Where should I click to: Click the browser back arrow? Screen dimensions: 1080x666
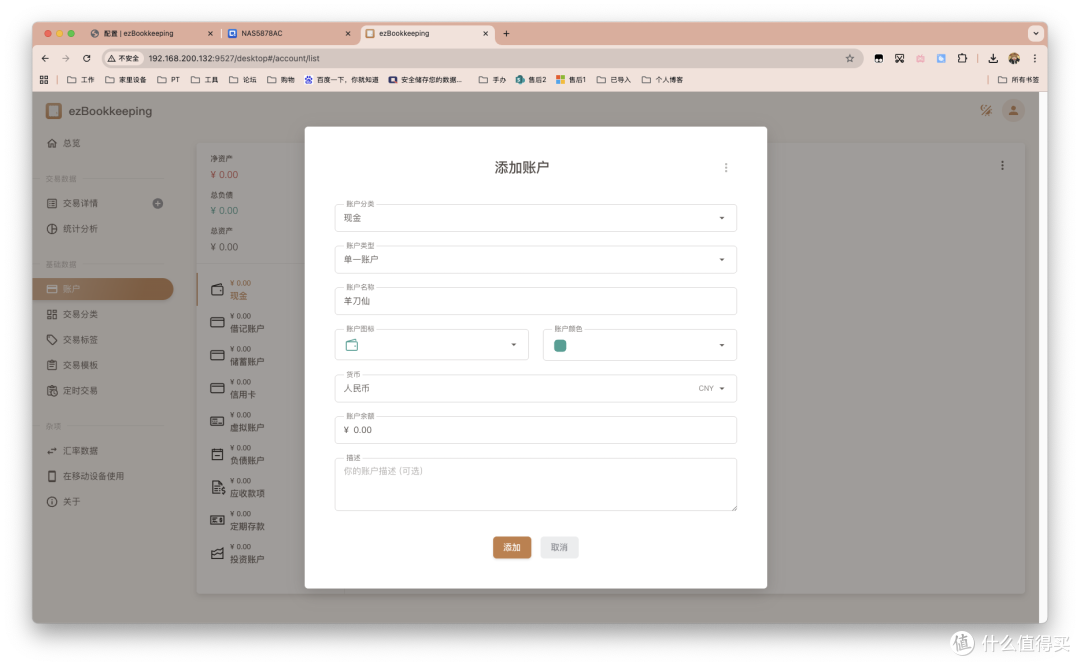(x=45, y=59)
